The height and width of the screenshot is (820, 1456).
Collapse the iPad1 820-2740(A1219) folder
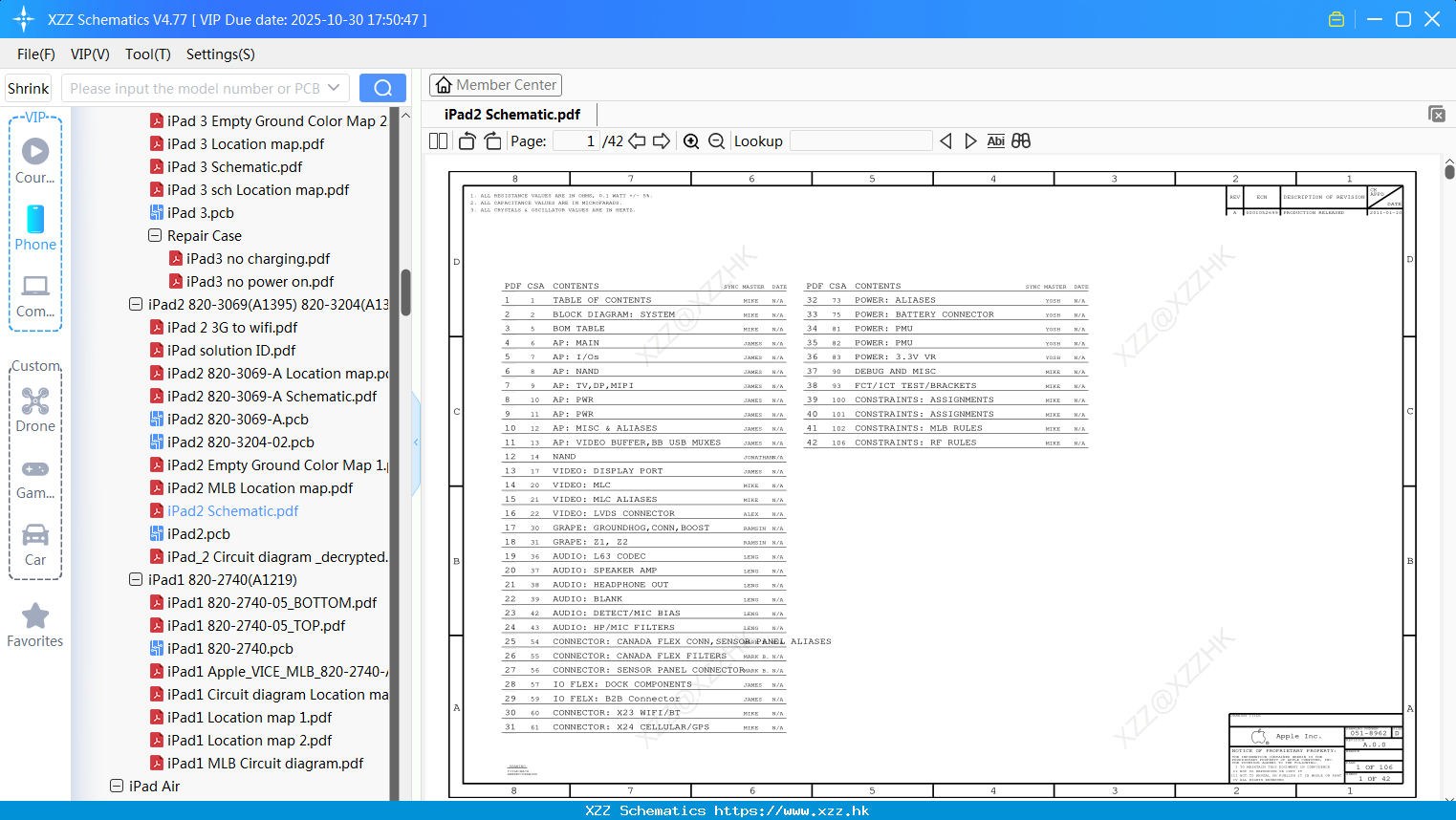pyautogui.click(x=136, y=579)
